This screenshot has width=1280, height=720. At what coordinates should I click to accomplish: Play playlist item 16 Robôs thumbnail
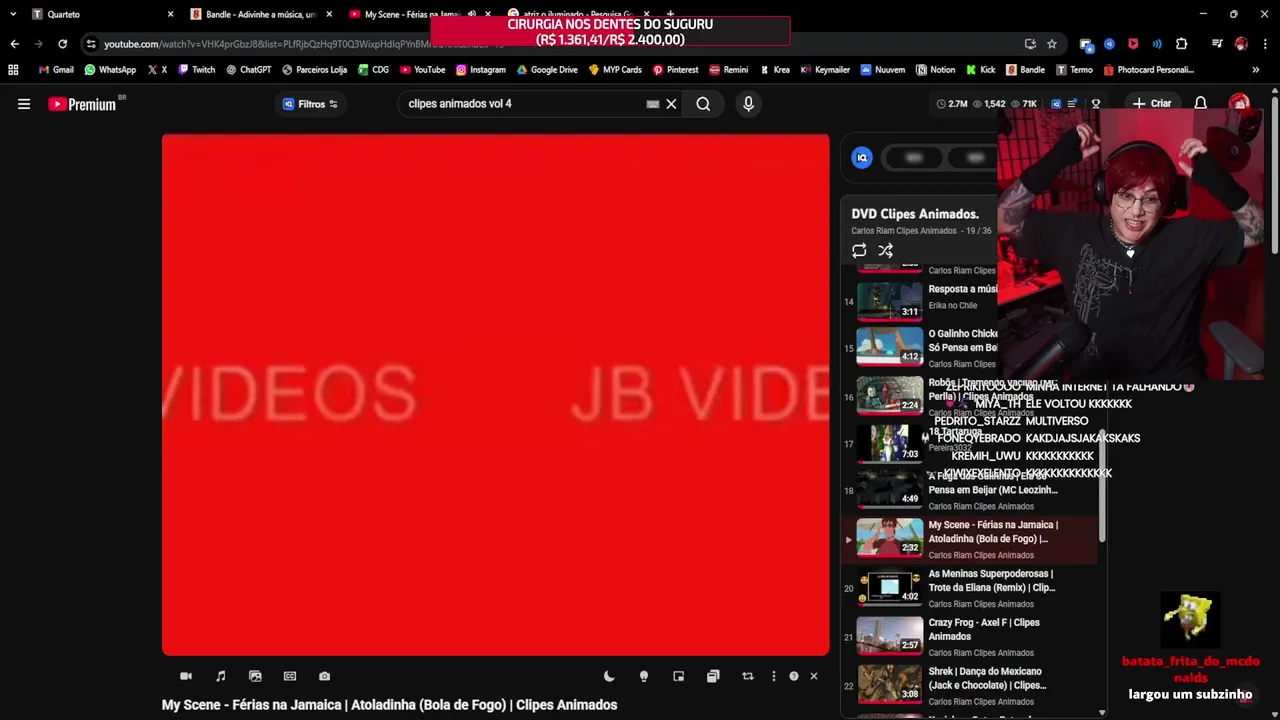(890, 395)
